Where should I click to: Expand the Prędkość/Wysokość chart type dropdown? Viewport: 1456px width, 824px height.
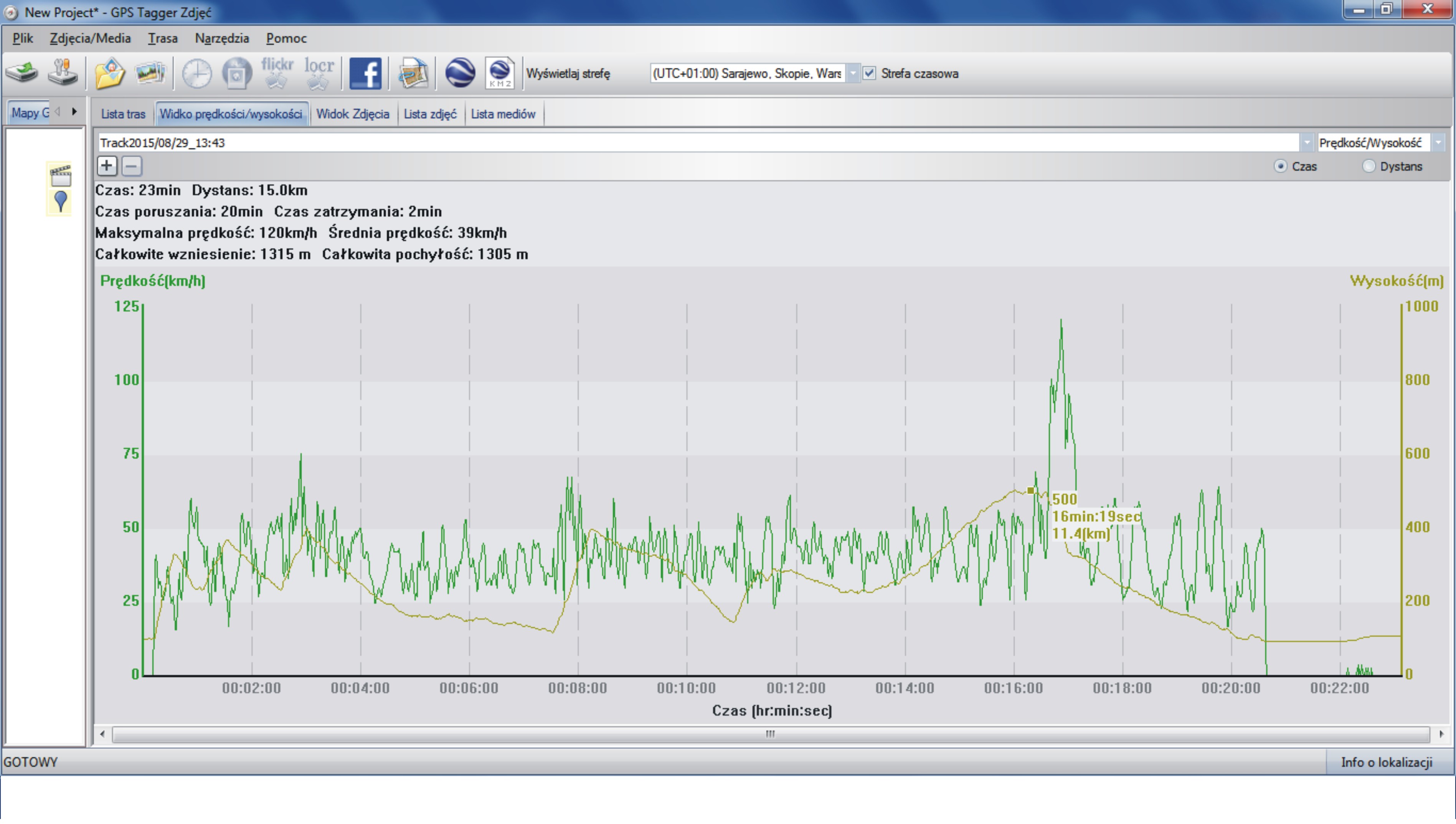click(x=1438, y=142)
